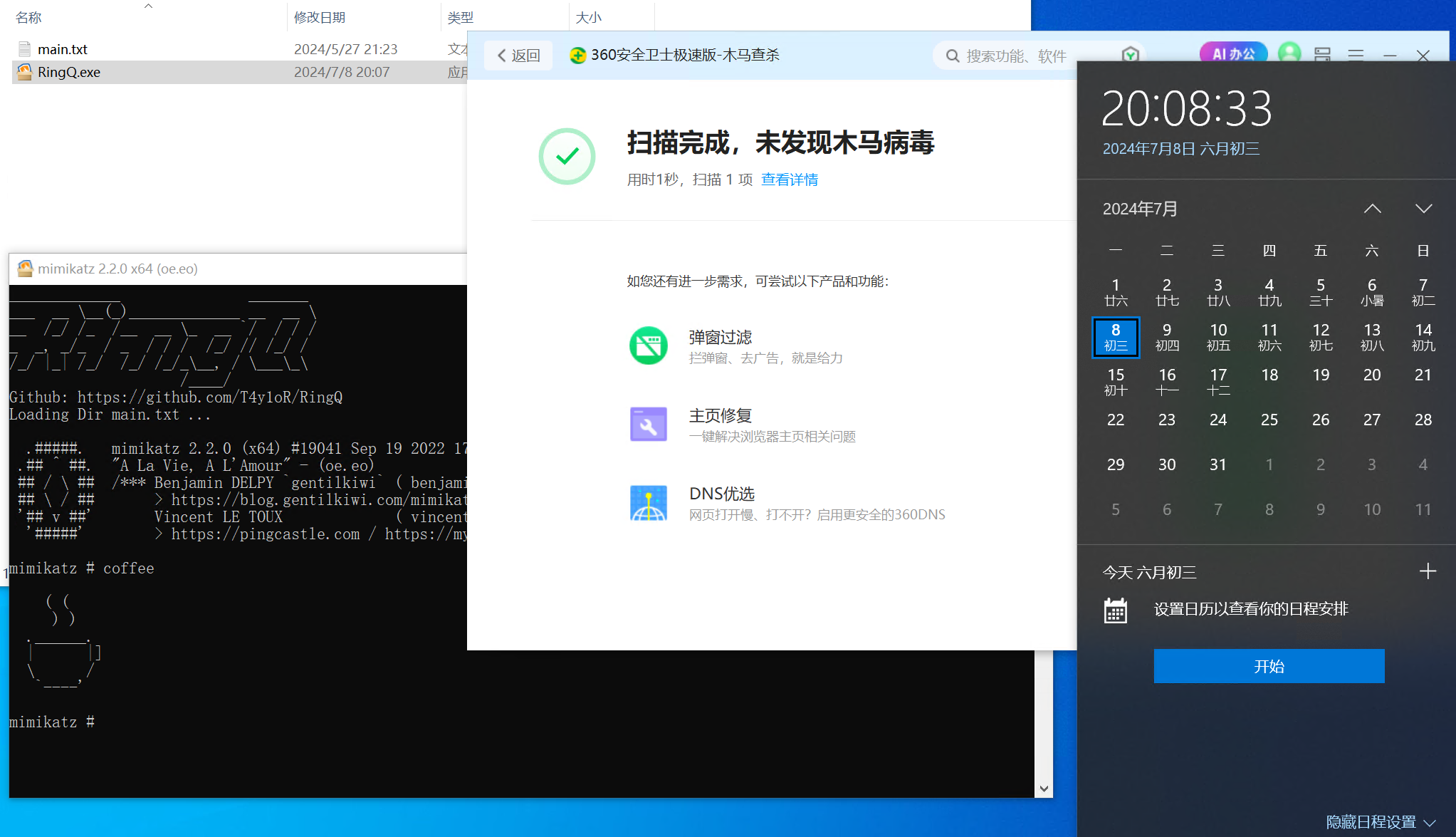Click 2024年7月 month header
Viewport: 1456px width, 837px height.
pos(1140,209)
